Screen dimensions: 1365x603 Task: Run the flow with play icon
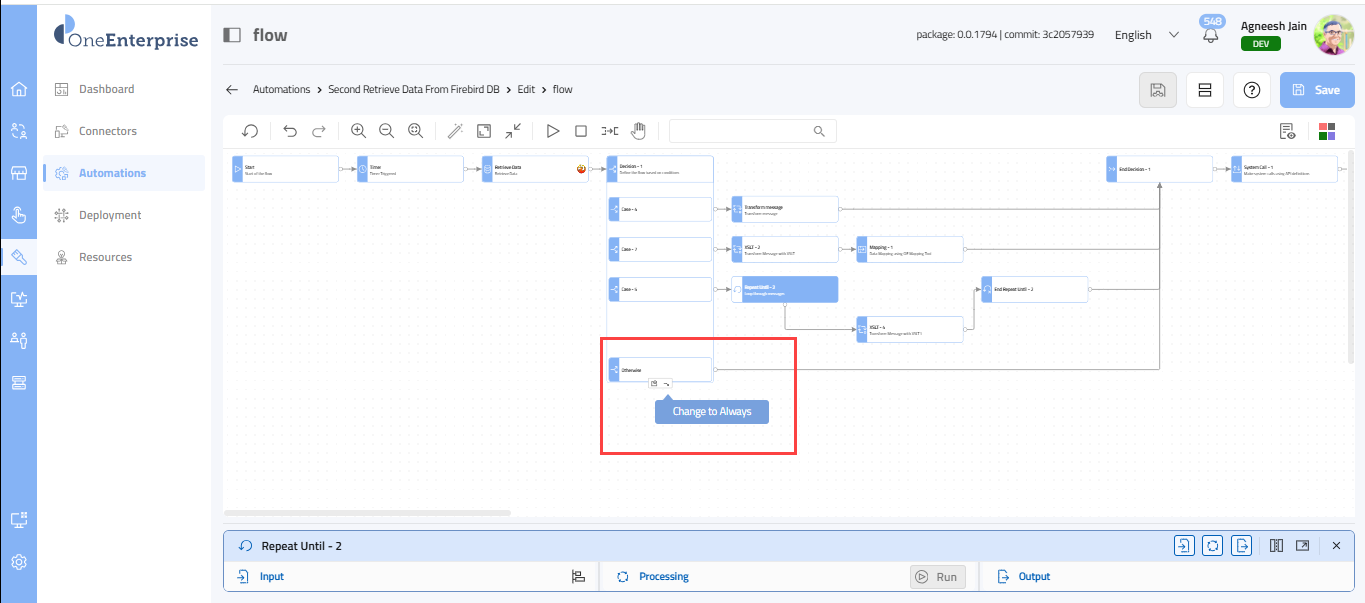point(552,131)
